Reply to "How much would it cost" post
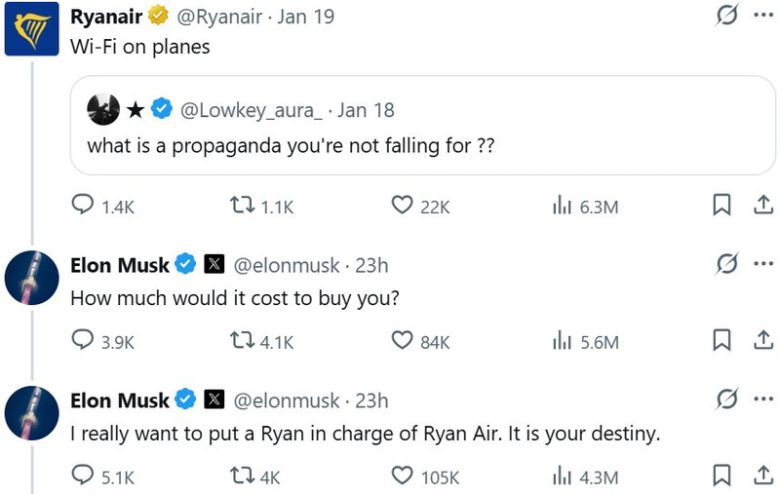 pyautogui.click(x=82, y=341)
